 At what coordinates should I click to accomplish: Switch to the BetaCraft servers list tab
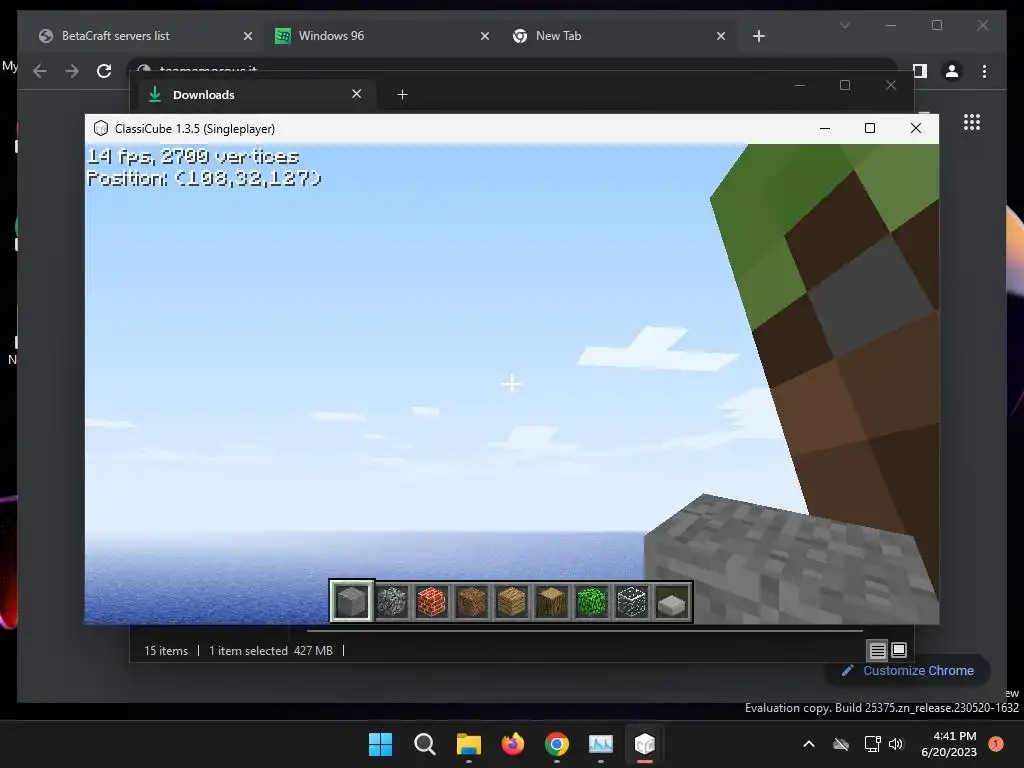146,36
